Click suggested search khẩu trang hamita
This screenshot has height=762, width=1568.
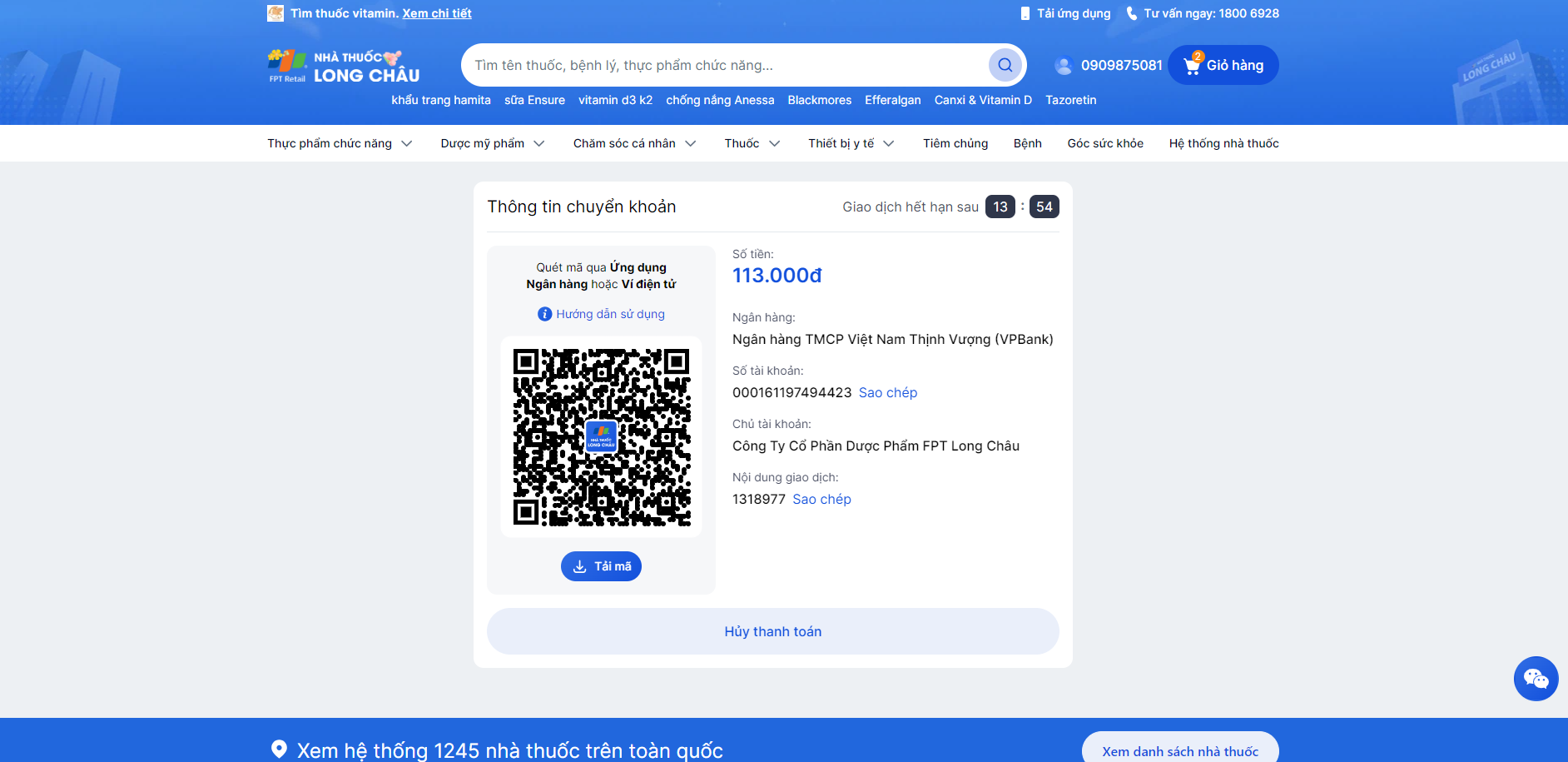441,100
